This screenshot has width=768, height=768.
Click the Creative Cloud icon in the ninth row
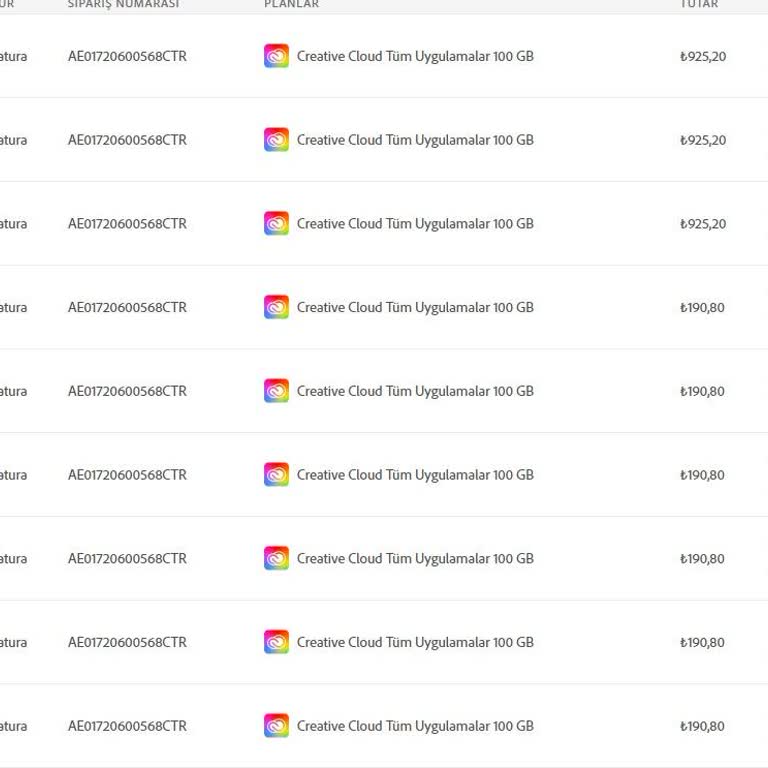tap(276, 726)
